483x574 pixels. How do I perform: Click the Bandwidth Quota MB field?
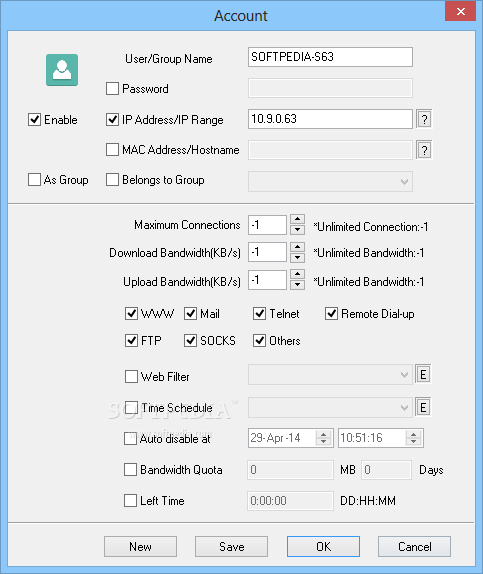pos(290,470)
